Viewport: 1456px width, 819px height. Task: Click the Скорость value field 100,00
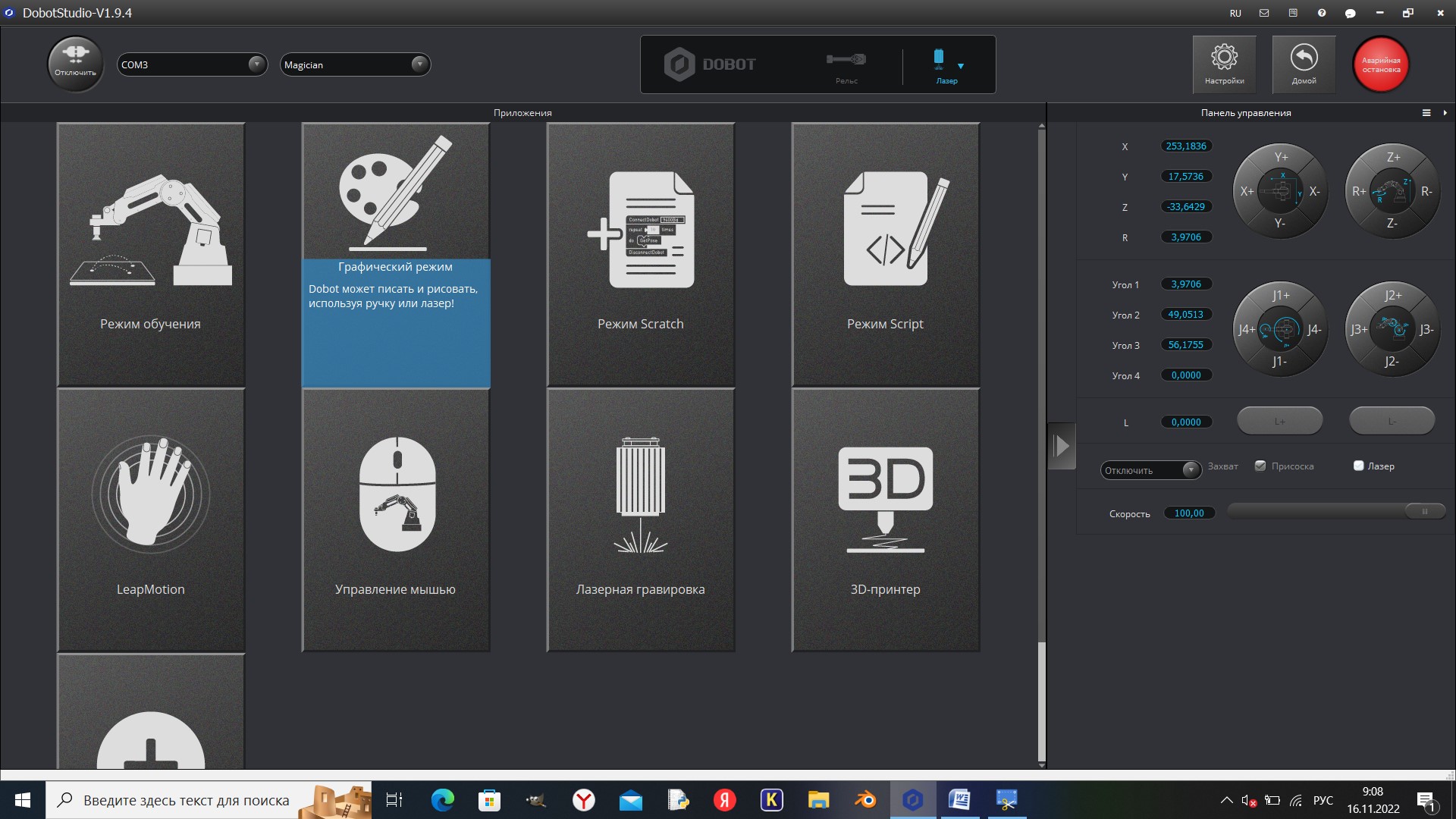tap(1189, 513)
